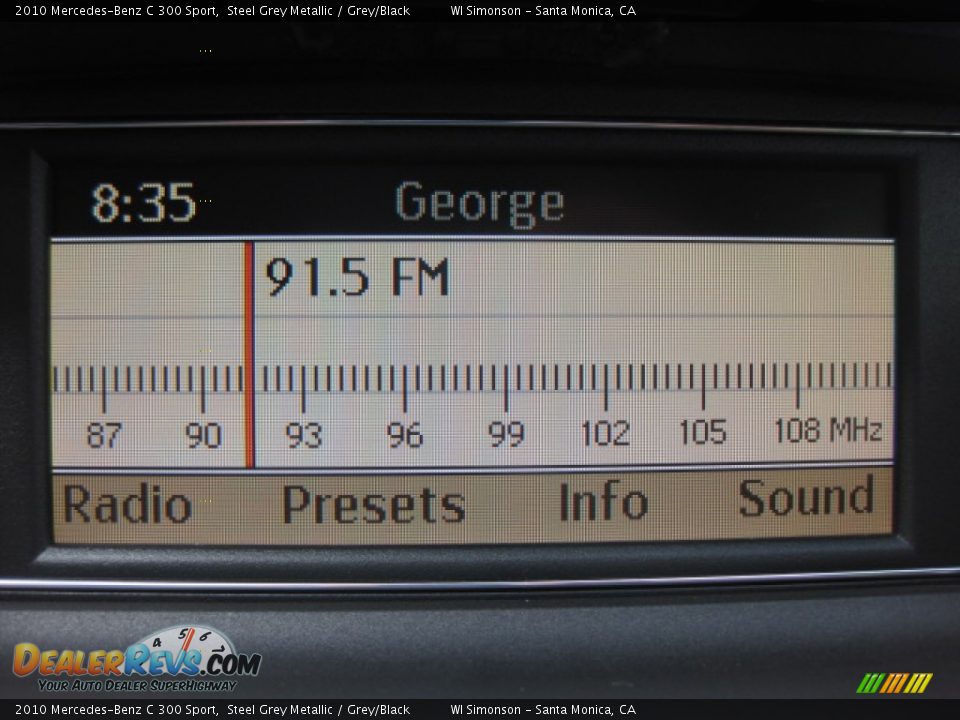
Task: Click the George station name
Action: 479,204
